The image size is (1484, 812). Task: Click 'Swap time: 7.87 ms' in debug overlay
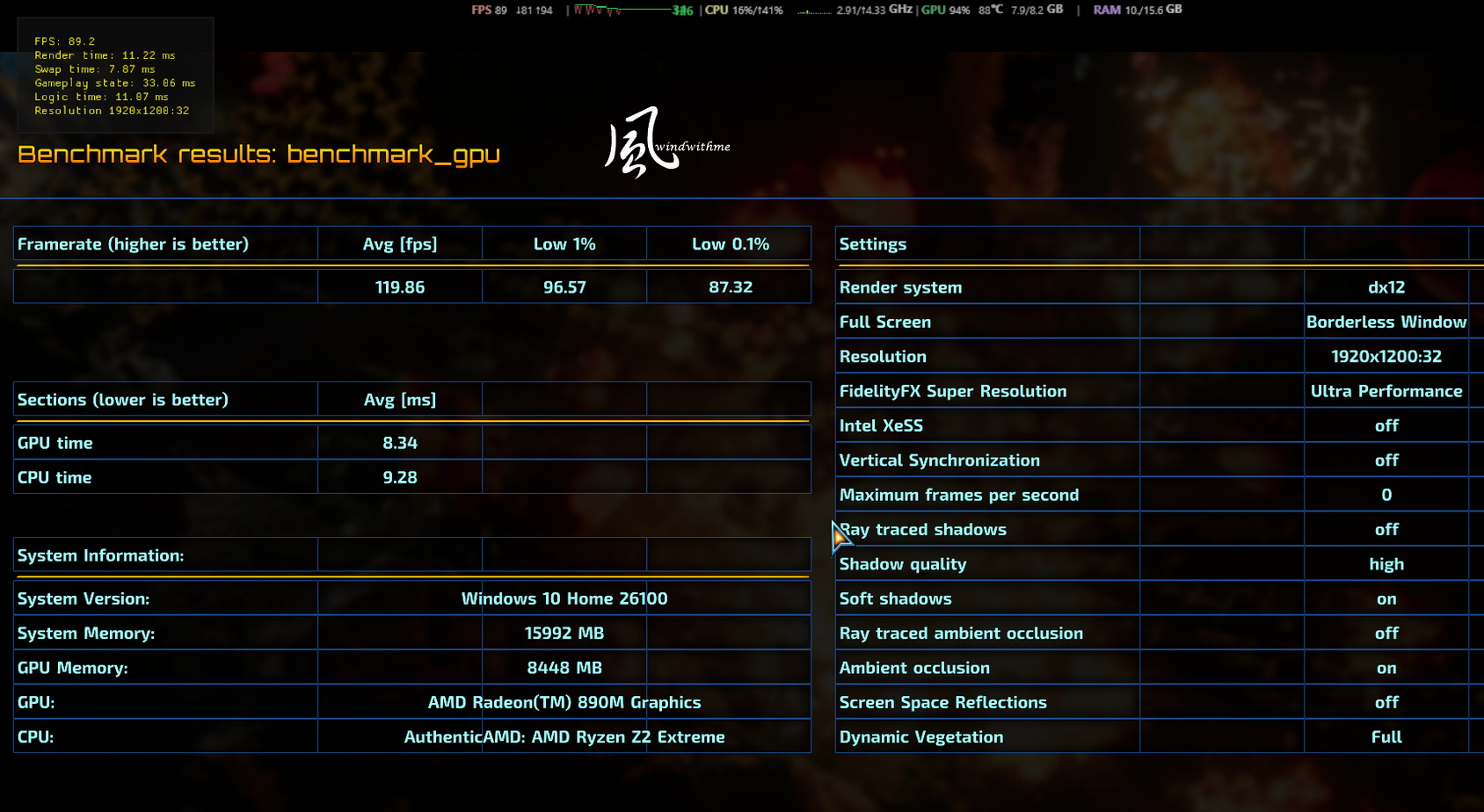click(x=95, y=69)
